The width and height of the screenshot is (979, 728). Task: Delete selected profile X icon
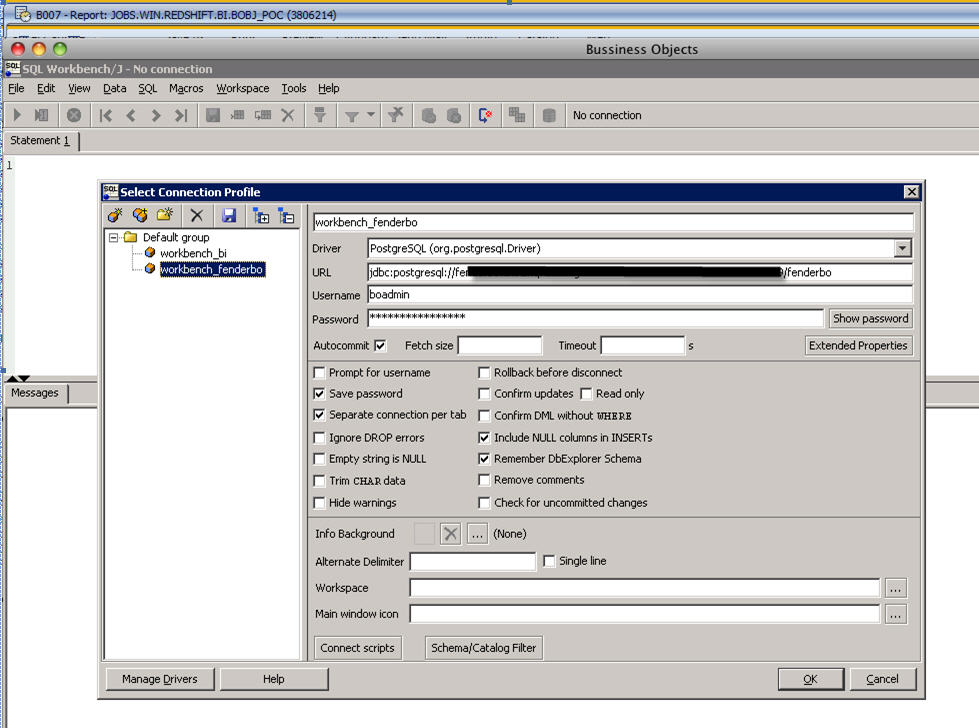click(x=197, y=215)
